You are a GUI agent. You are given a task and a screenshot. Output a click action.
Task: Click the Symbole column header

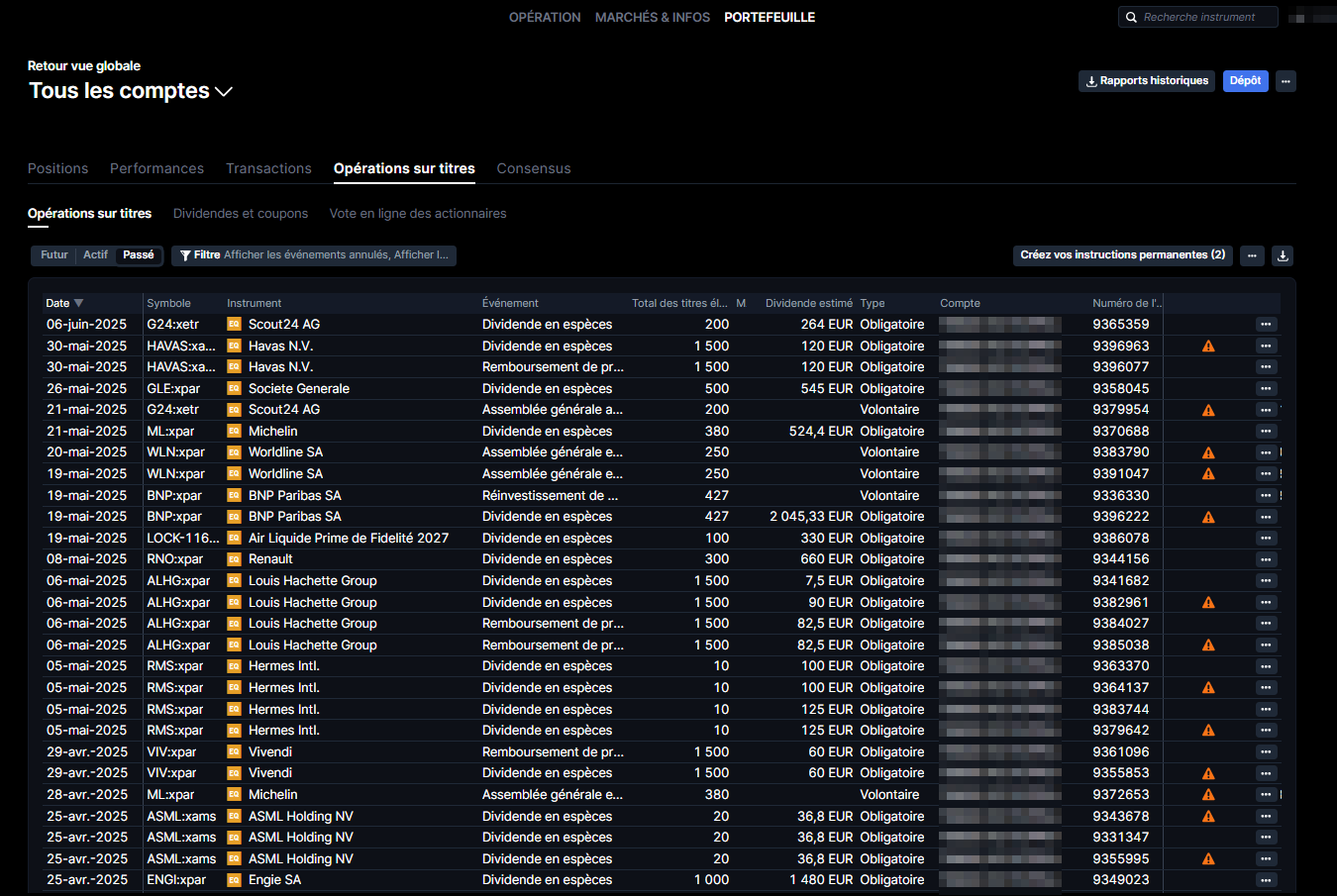click(168, 303)
